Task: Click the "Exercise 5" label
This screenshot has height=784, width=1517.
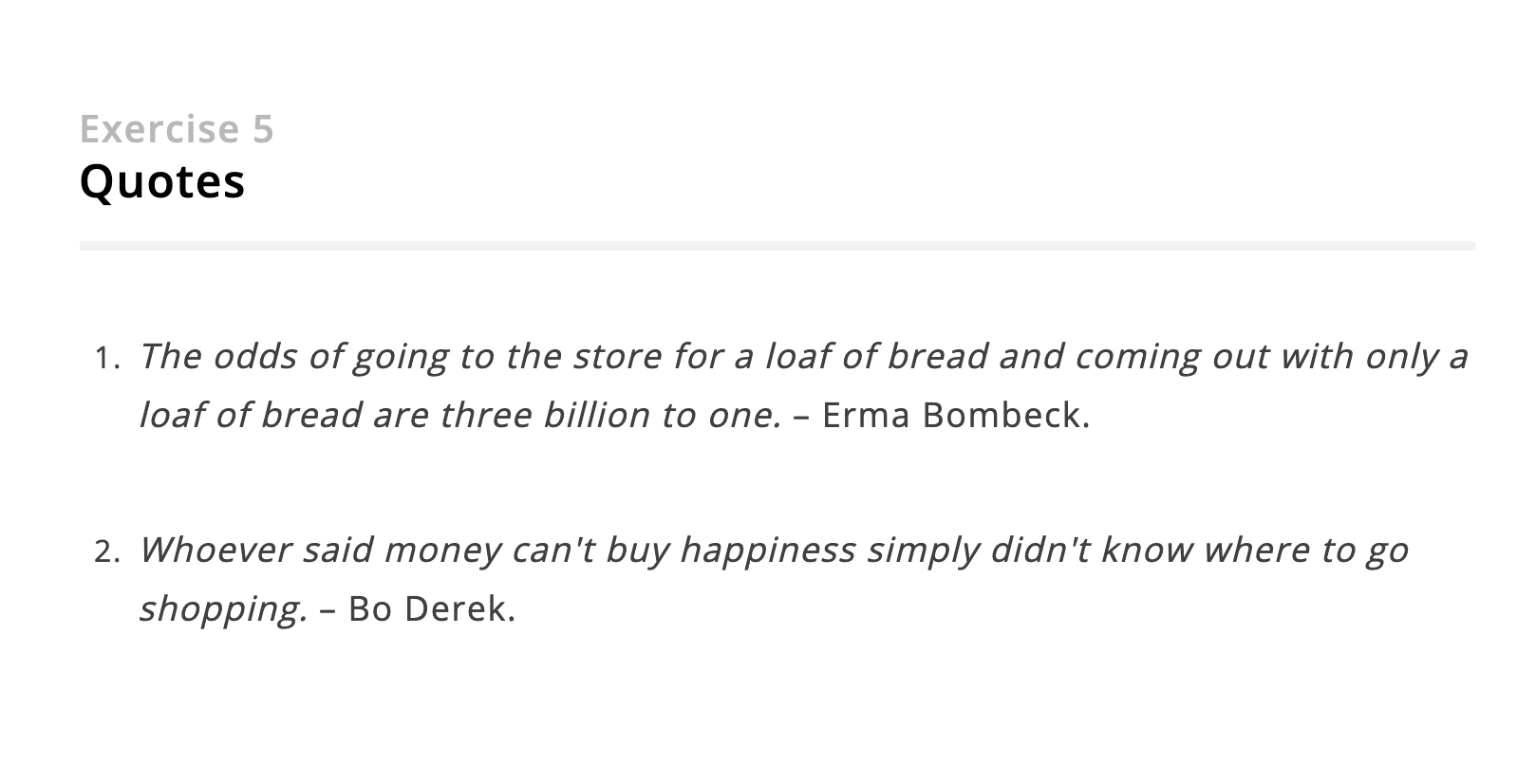Action: click(177, 129)
